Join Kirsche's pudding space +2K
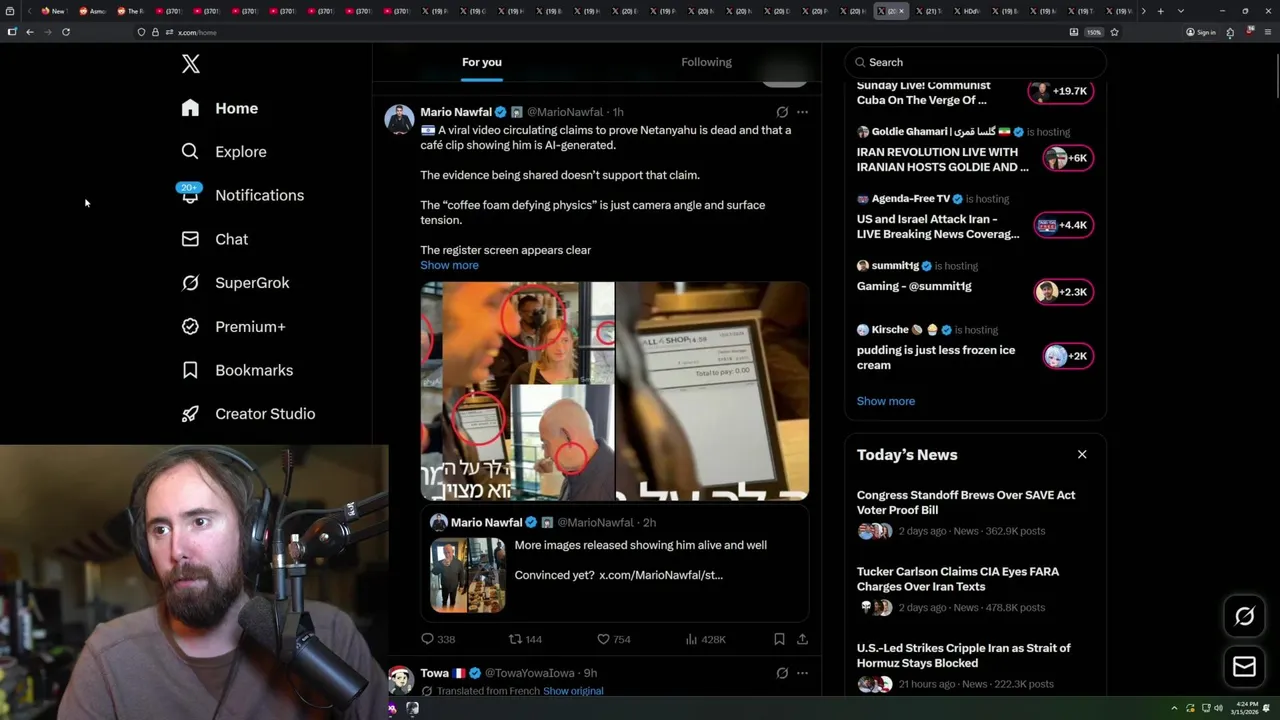 coord(1068,356)
